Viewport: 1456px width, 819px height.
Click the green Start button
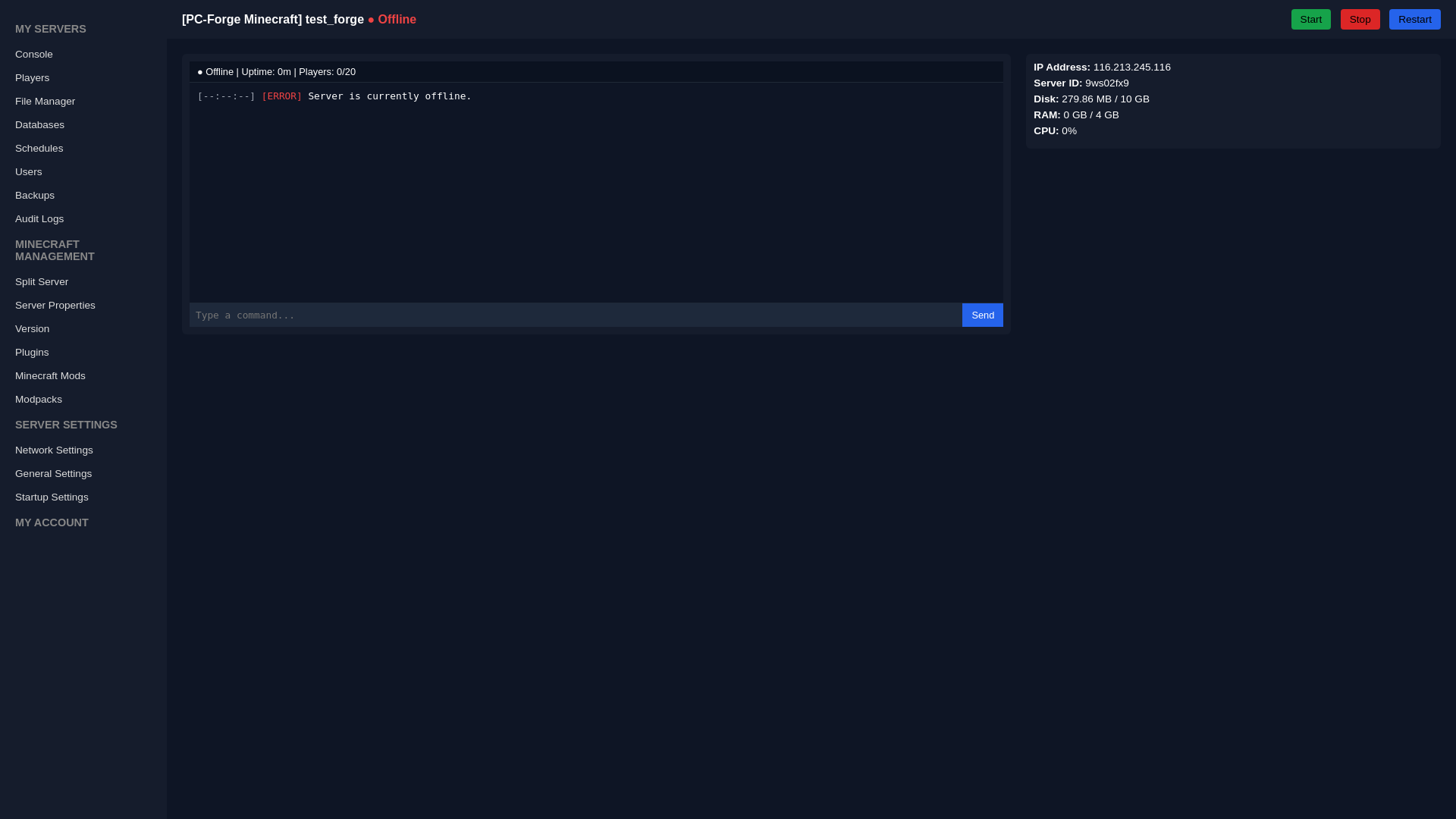point(1310,20)
